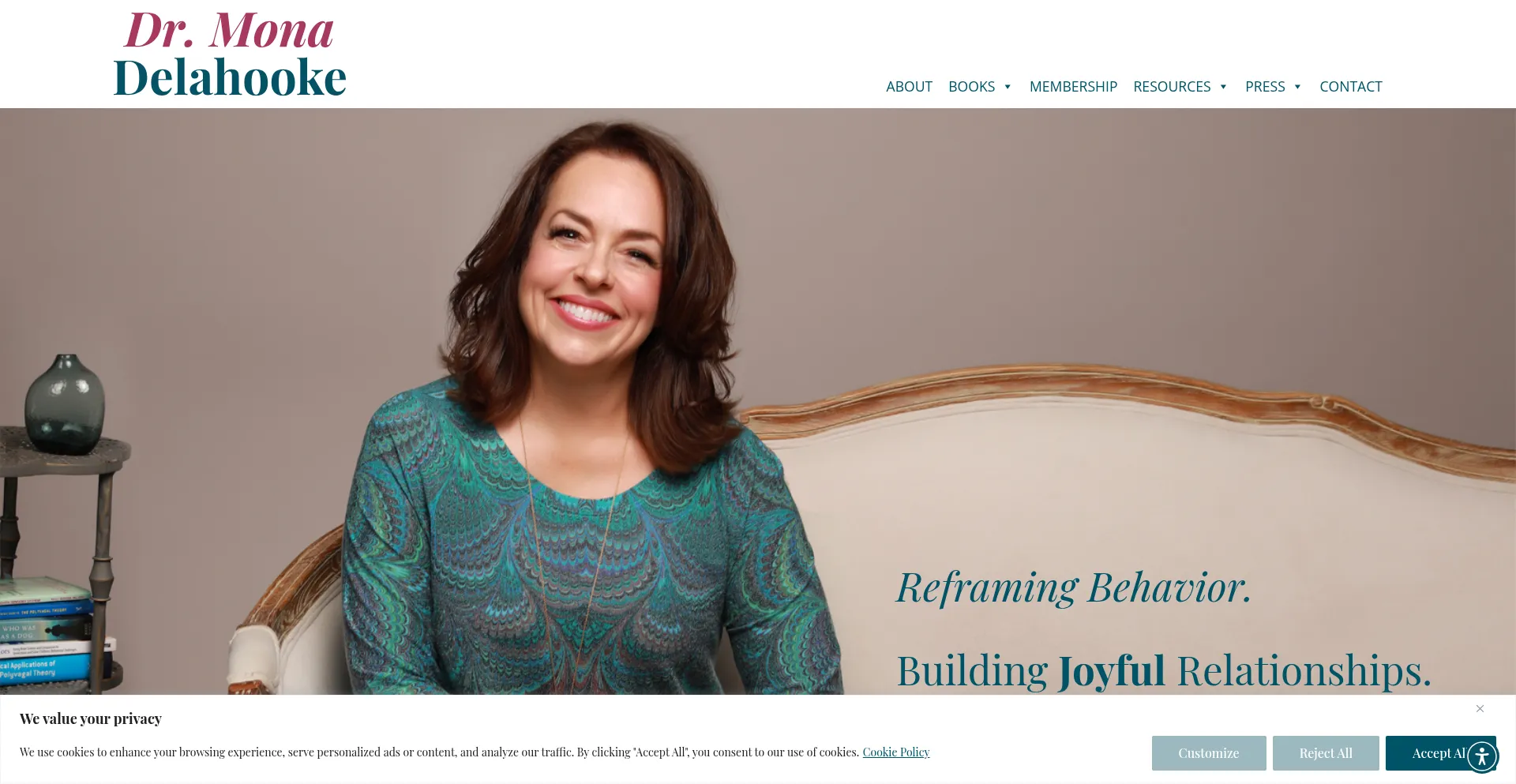Click the Reject All button
Viewport: 1516px width, 784px height.
click(1326, 753)
